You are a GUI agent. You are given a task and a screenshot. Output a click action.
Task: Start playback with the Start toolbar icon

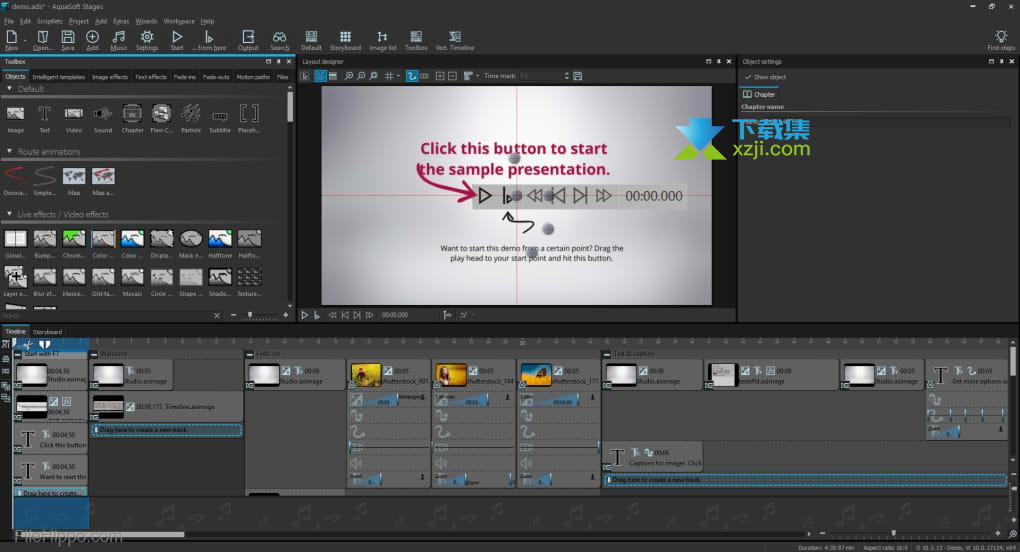point(177,40)
